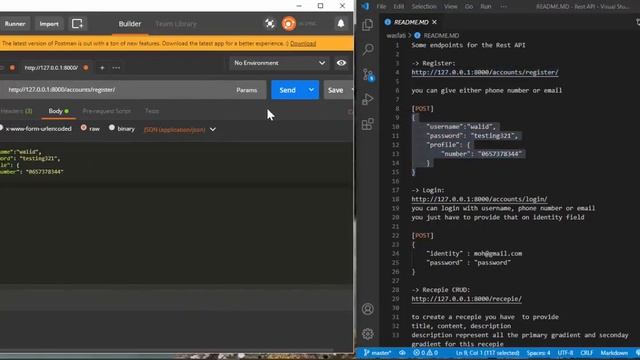This screenshot has height=360, width=640.
Task: Open the Manage gear in VS Code
Action: click(x=368, y=334)
